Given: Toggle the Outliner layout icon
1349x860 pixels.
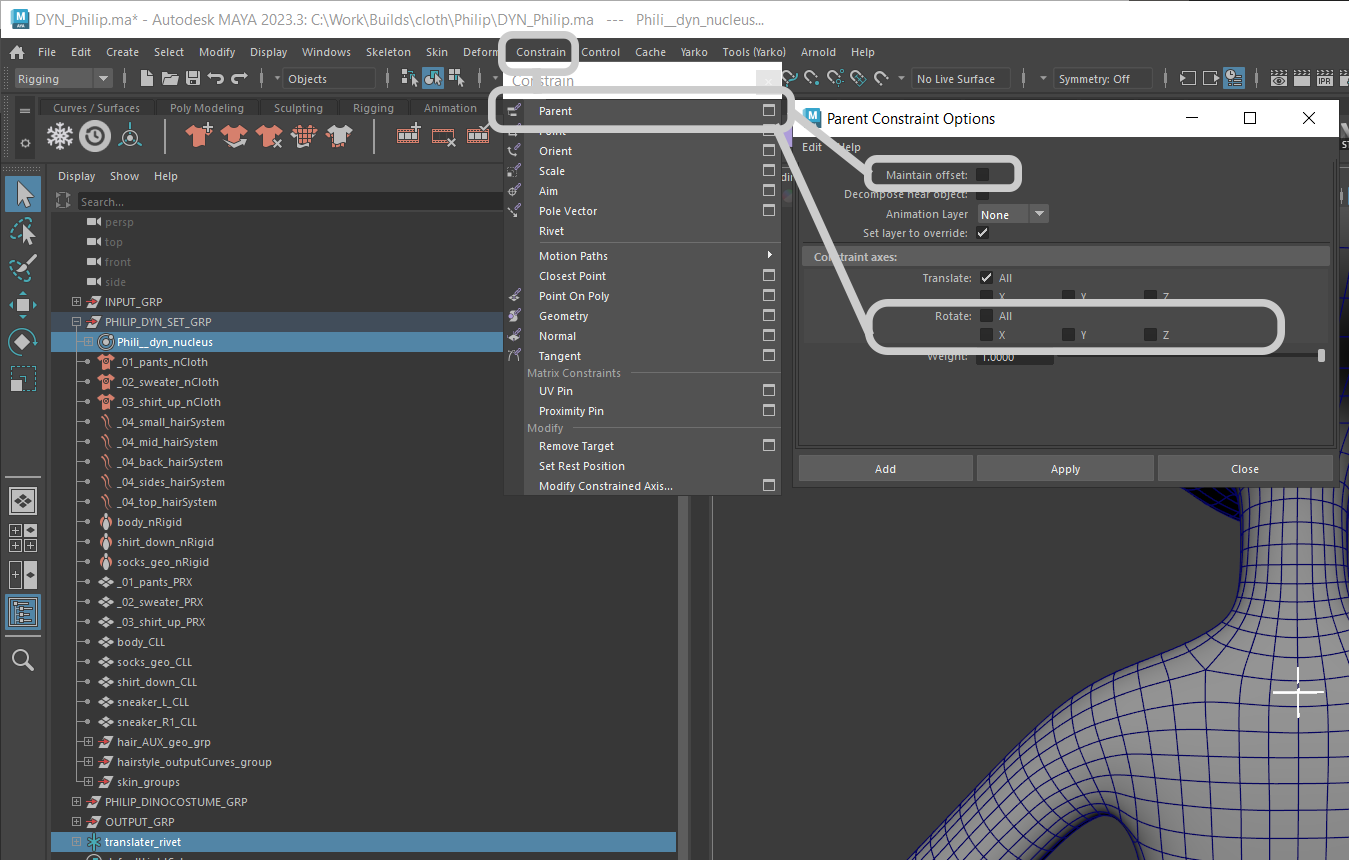Looking at the screenshot, I should tap(23, 611).
